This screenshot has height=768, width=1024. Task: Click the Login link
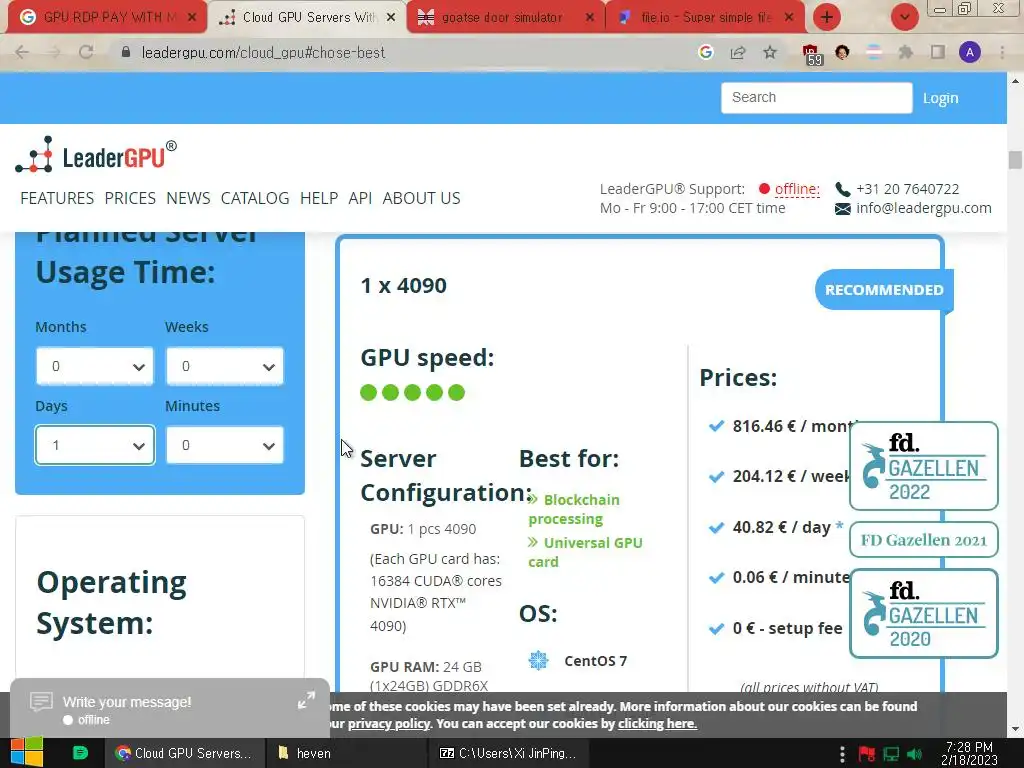pyautogui.click(x=940, y=98)
